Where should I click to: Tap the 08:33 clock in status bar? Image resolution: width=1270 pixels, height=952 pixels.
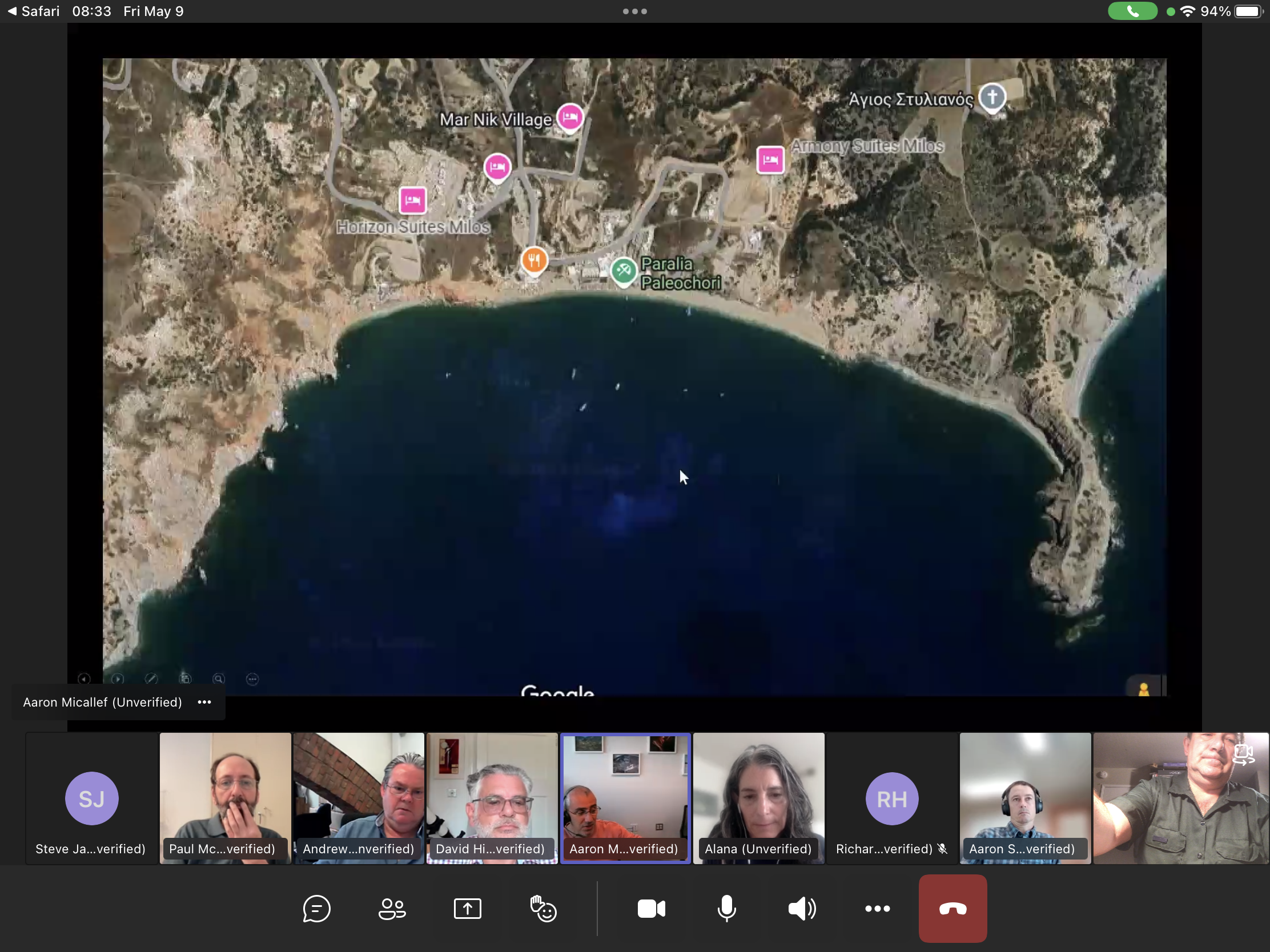tap(92, 11)
